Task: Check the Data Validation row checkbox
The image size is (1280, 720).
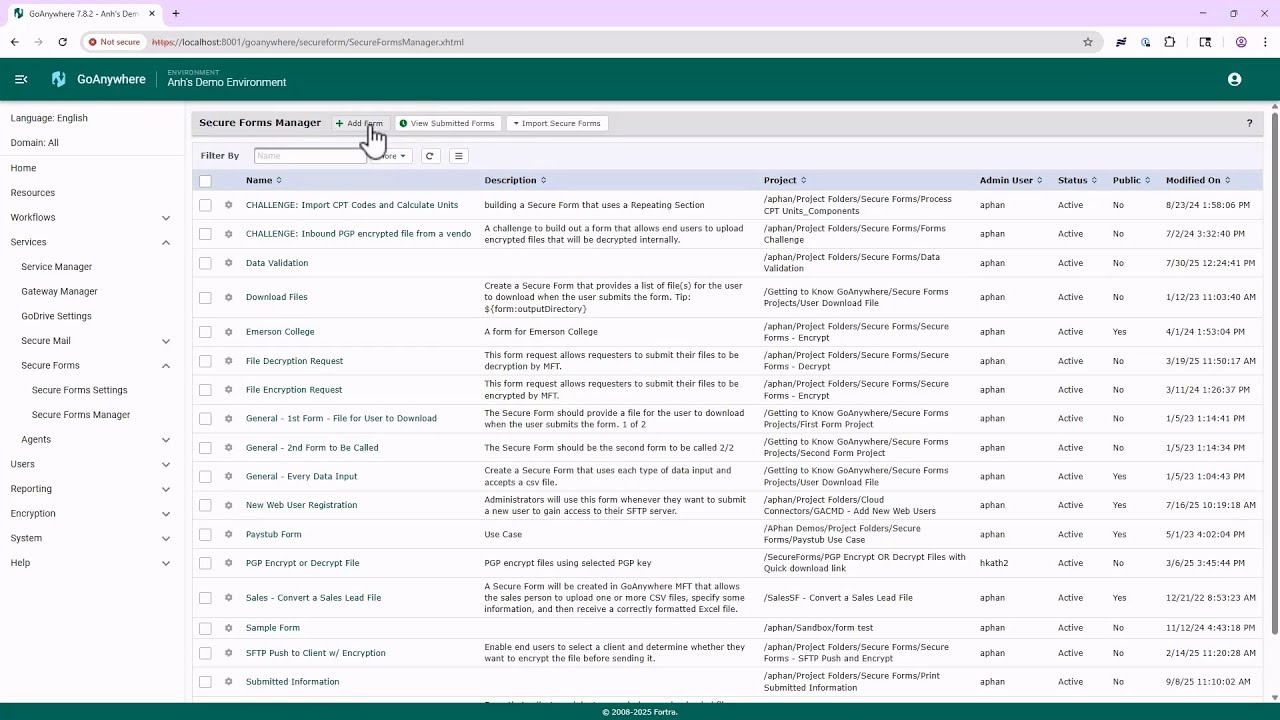Action: 205,263
